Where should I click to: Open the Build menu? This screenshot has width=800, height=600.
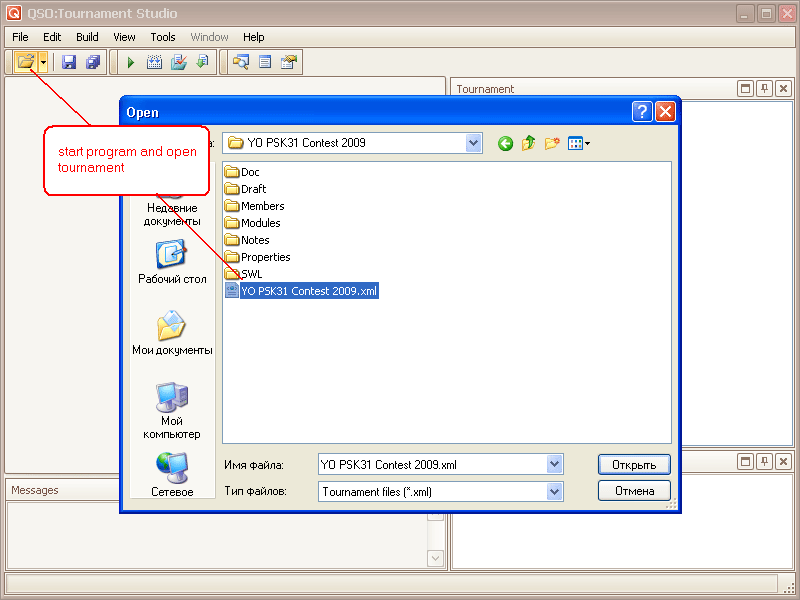click(x=87, y=37)
